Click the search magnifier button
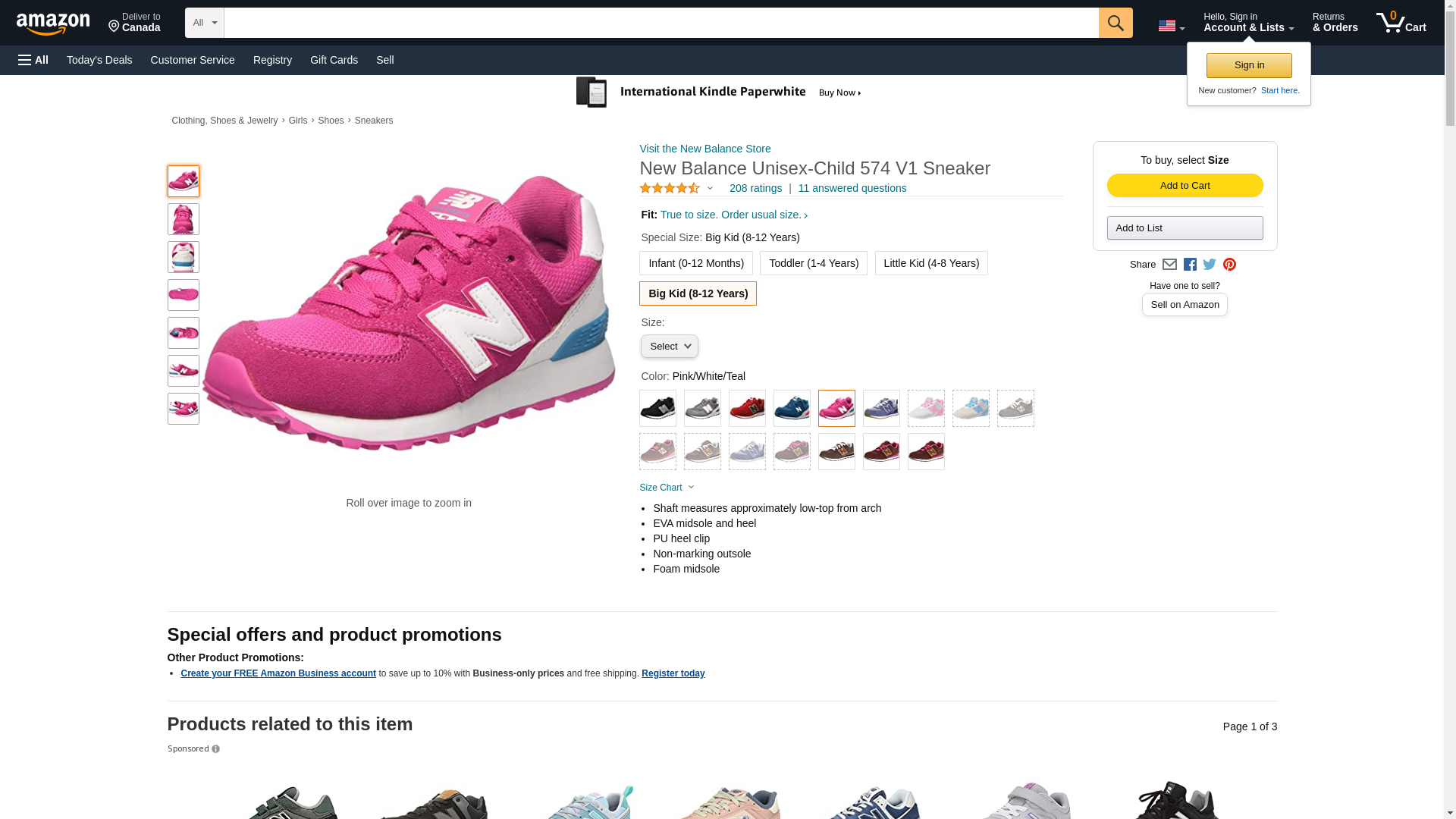Screen dimensions: 1456x819 click(x=1115, y=23)
